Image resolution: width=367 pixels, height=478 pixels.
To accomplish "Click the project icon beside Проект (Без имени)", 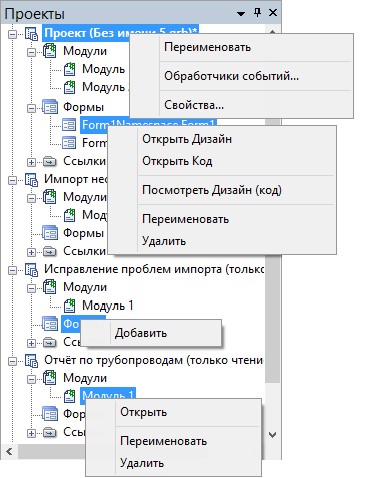I will click(32, 33).
